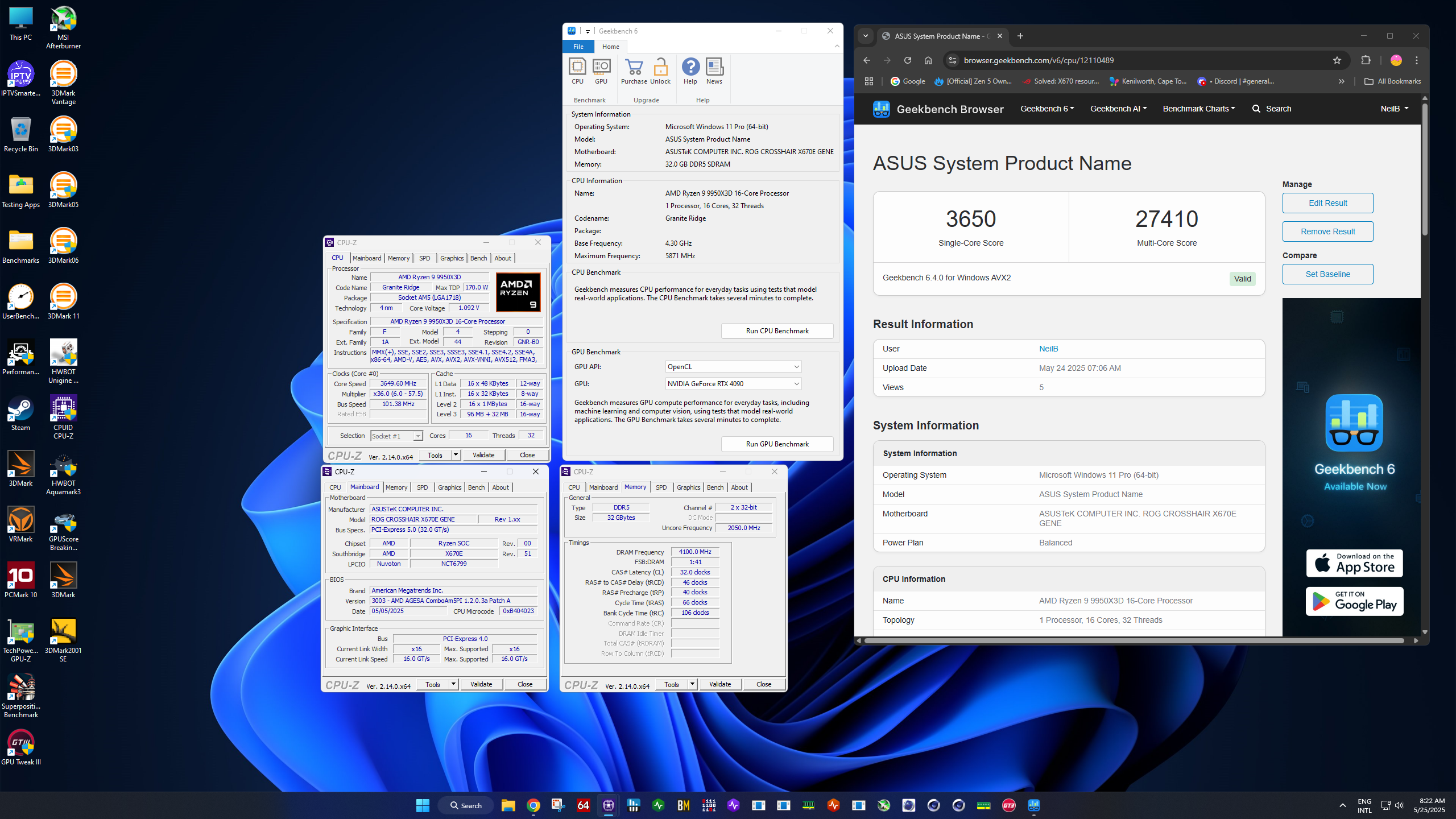This screenshot has width=1456, height=819.
Task: Show hidden bookmarks with the chevron
Action: point(1342,81)
